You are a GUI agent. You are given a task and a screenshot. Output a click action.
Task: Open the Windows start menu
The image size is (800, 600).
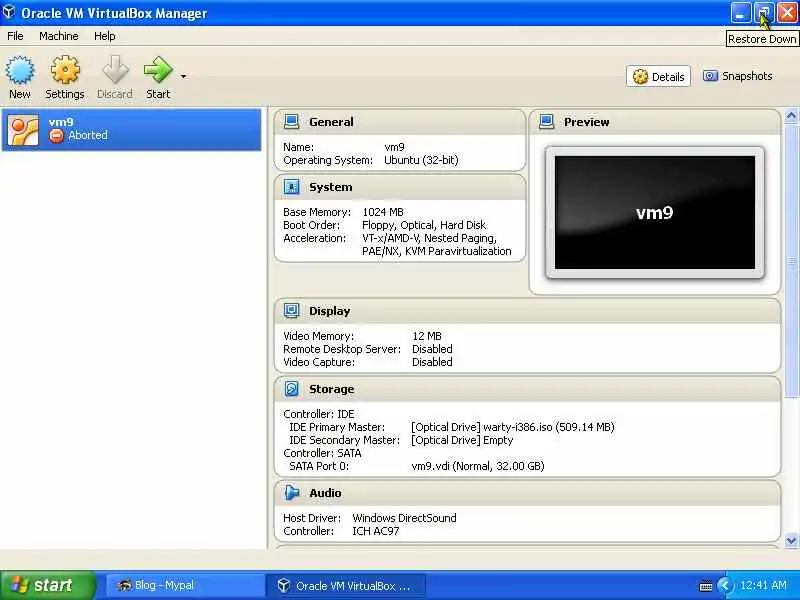pyautogui.click(x=48, y=585)
